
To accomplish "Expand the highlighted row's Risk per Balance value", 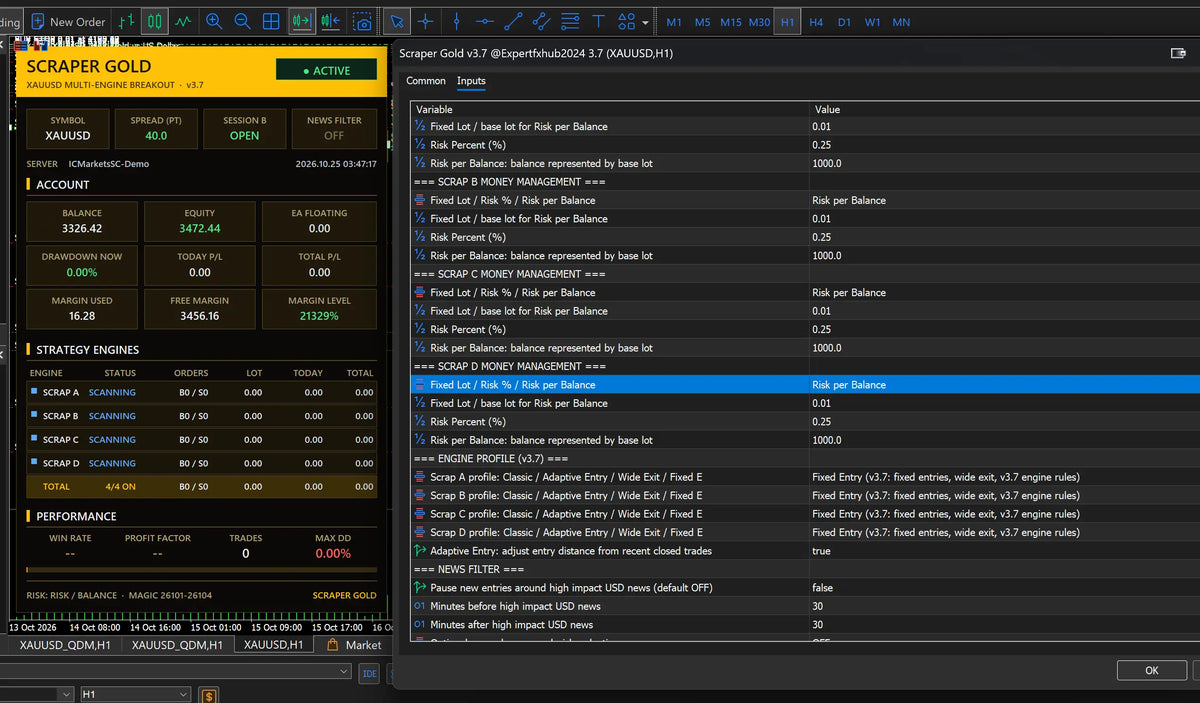I will coord(1004,385).
